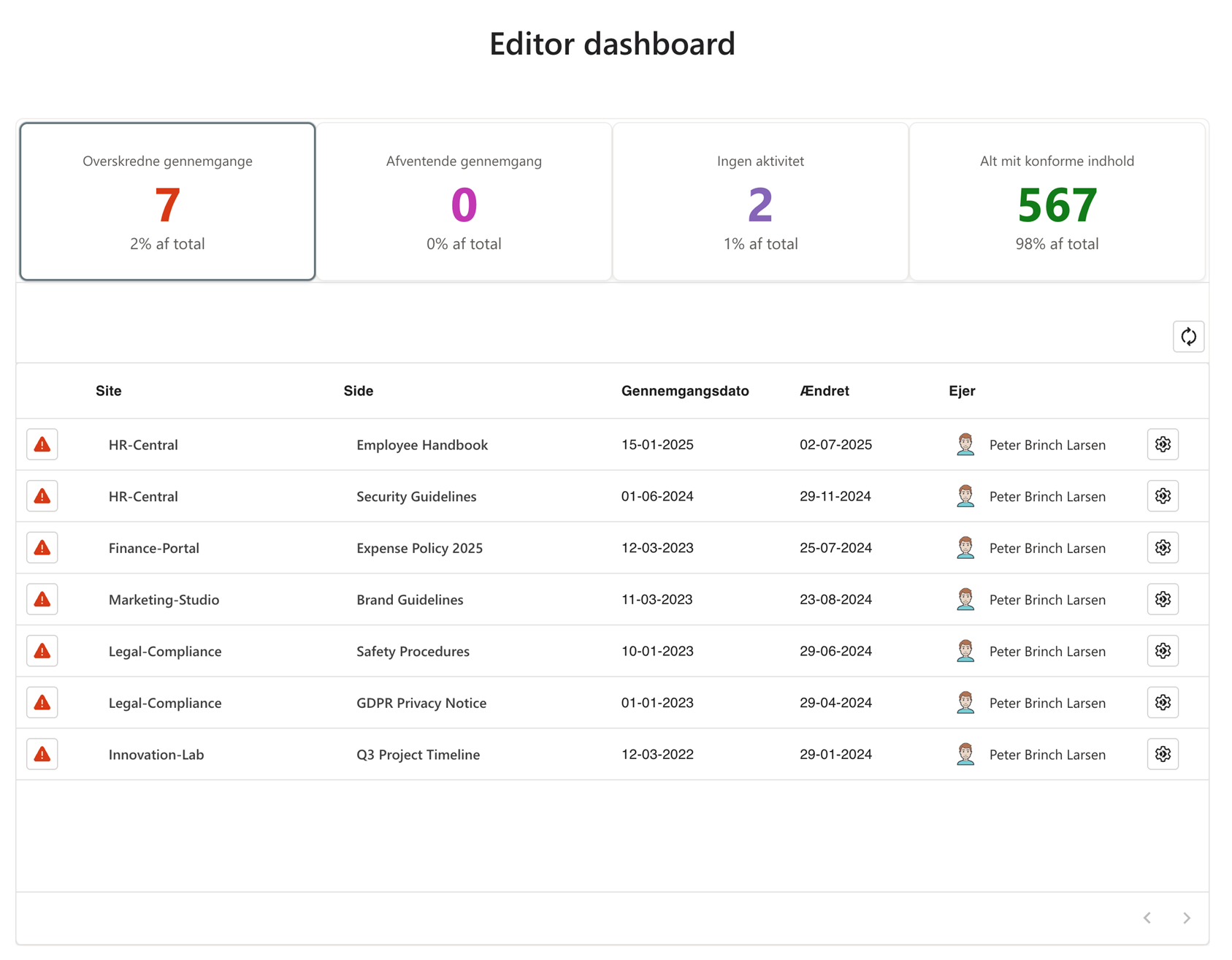Screen dimensions: 1232x960
Task: Click the avatar icon on Innovation-Lab row
Action: pos(965,754)
